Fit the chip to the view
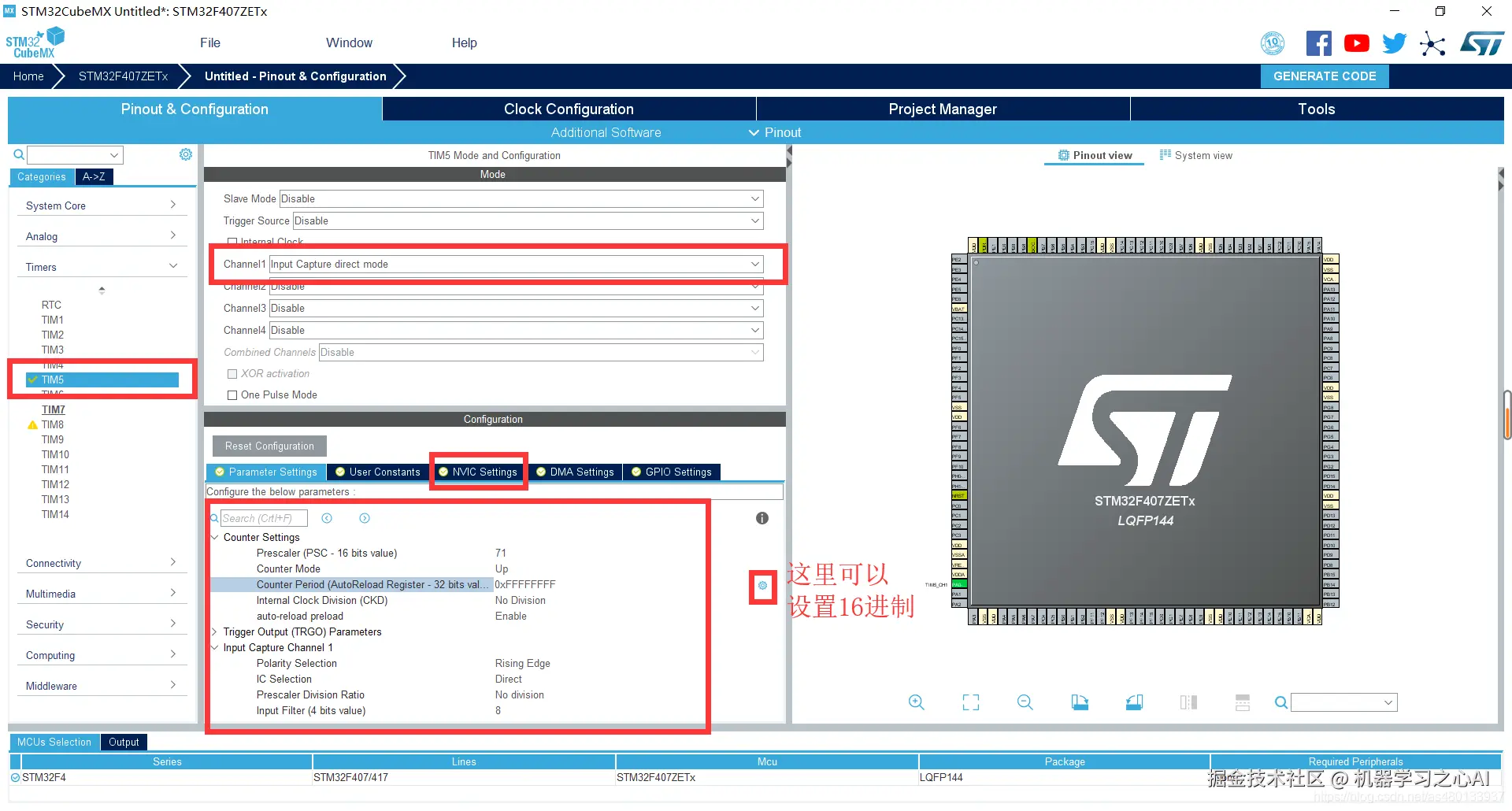This screenshot has height=811, width=1512. pos(971,702)
